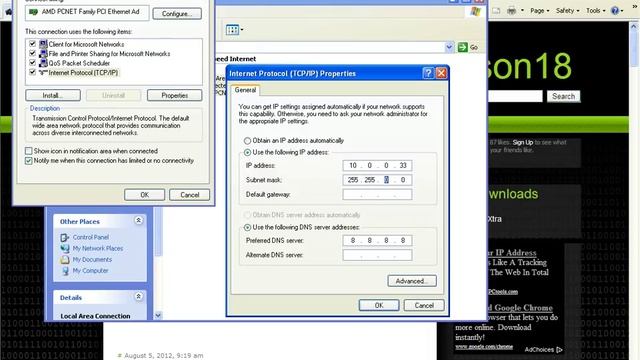This screenshot has height=360, width=640.
Task: Click the browser Help icon in command bar
Action: pos(615,11)
